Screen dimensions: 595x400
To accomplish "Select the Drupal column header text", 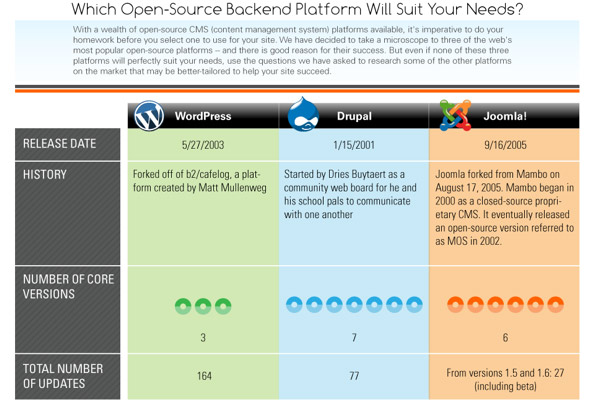I will click(354, 116).
